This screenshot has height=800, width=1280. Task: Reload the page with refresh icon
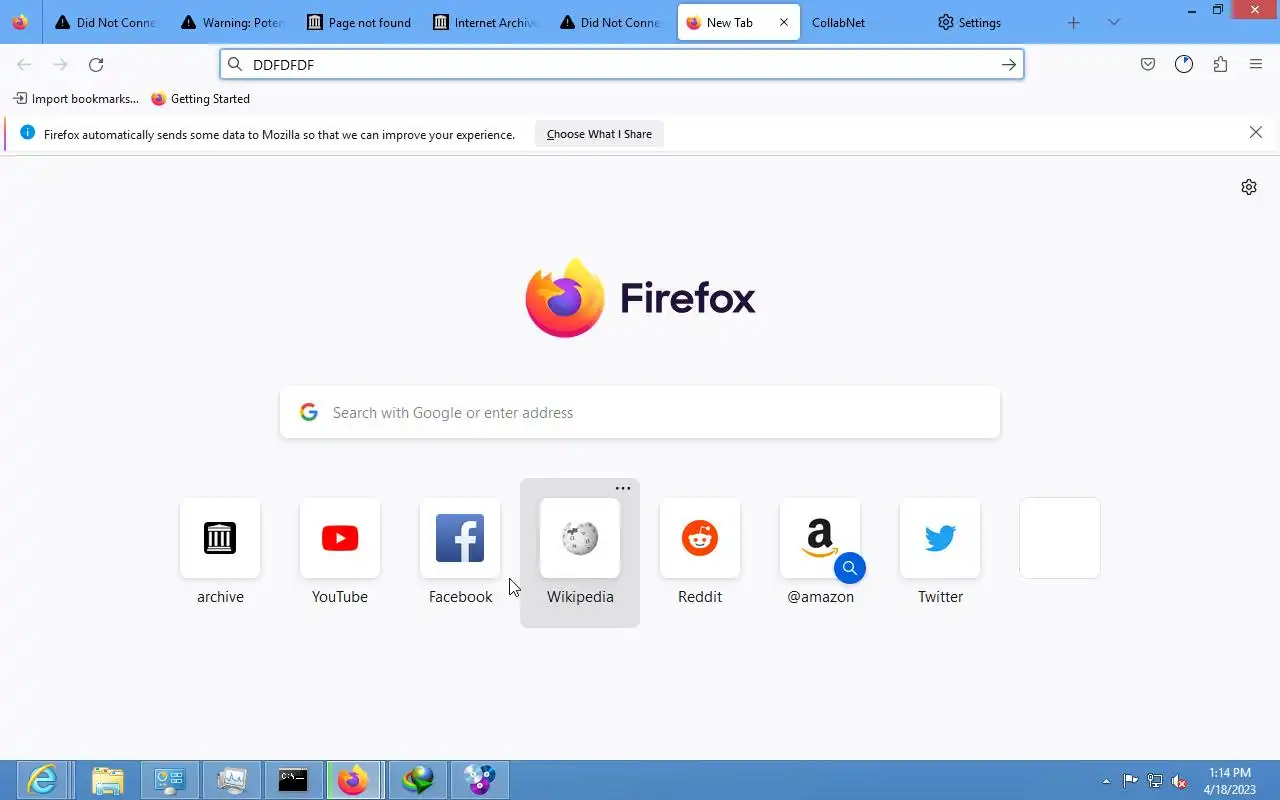[x=96, y=64]
